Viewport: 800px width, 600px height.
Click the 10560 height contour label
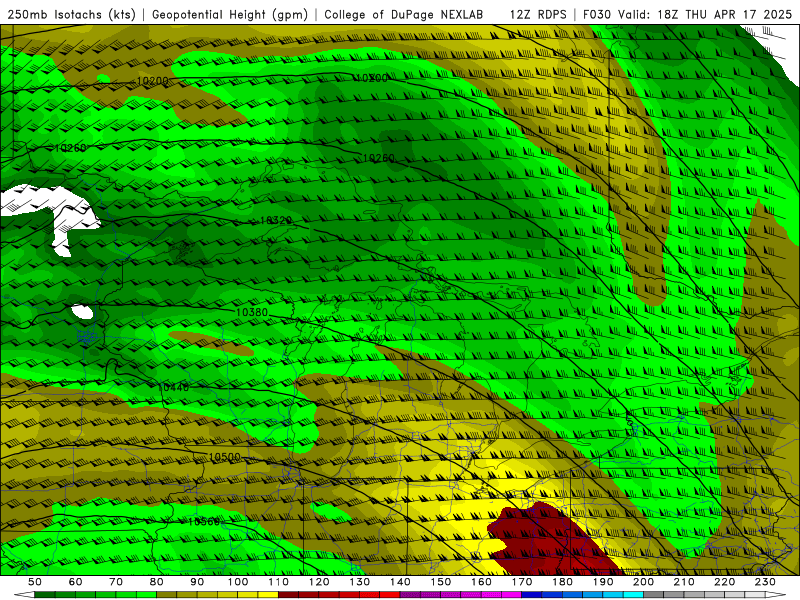click(204, 521)
